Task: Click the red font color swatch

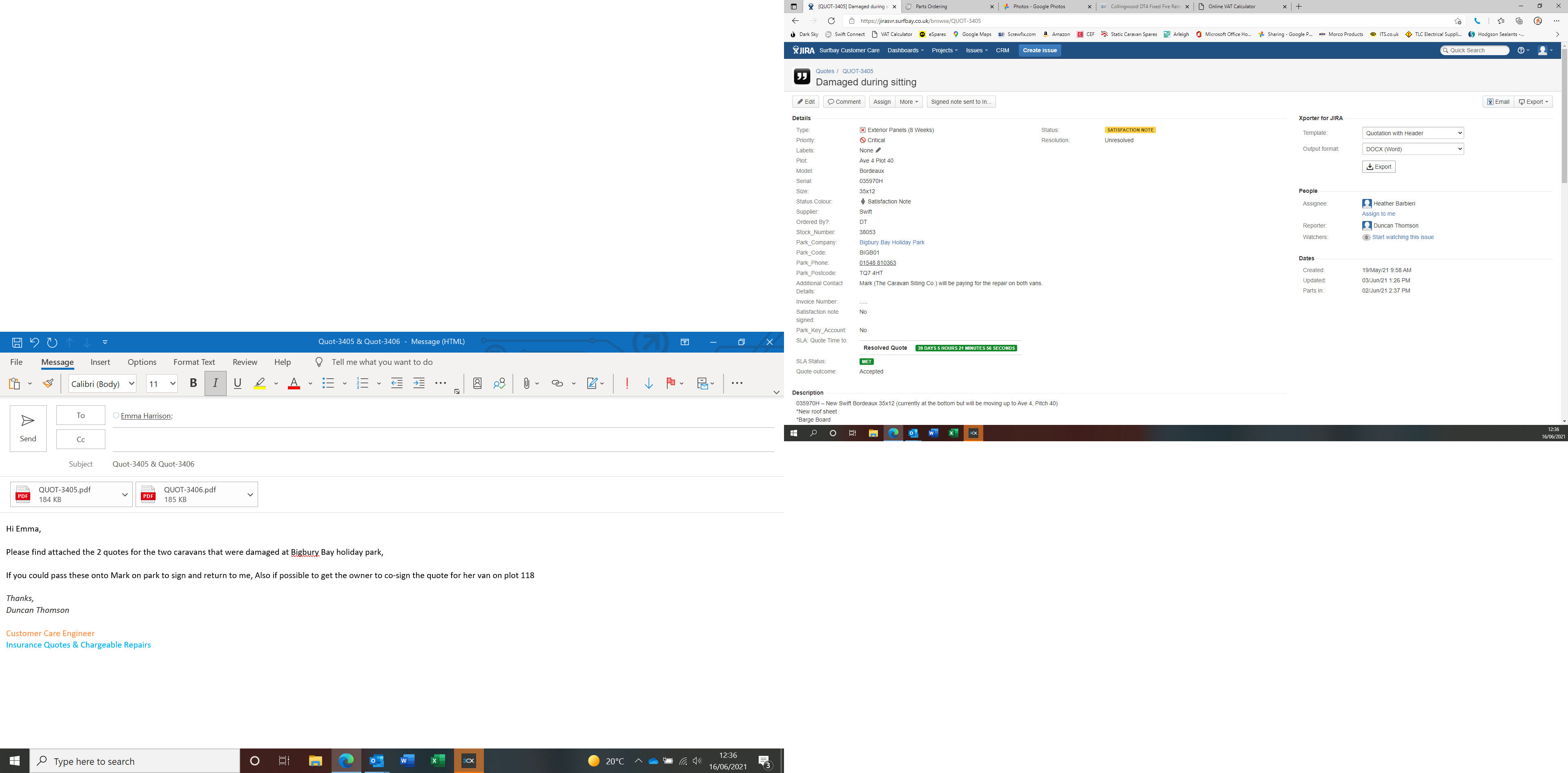Action: (294, 383)
